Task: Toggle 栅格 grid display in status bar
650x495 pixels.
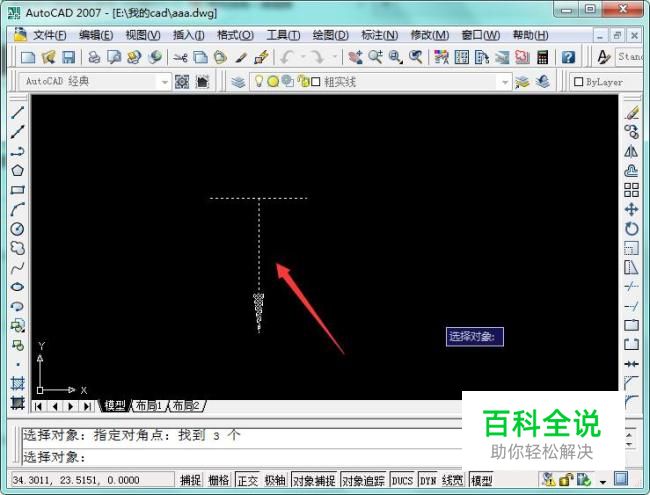Action: pos(218,480)
